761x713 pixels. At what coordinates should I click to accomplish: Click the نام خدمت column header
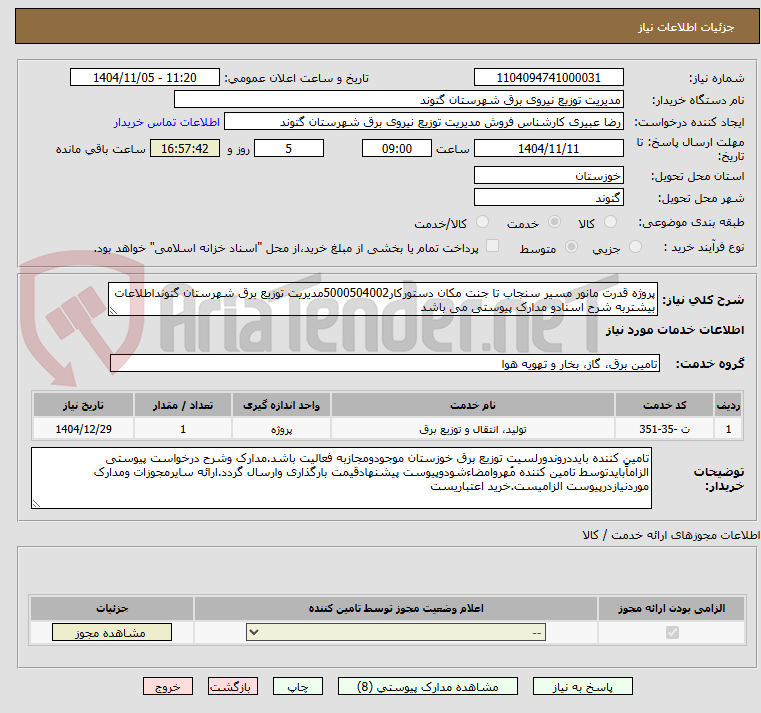click(473, 405)
